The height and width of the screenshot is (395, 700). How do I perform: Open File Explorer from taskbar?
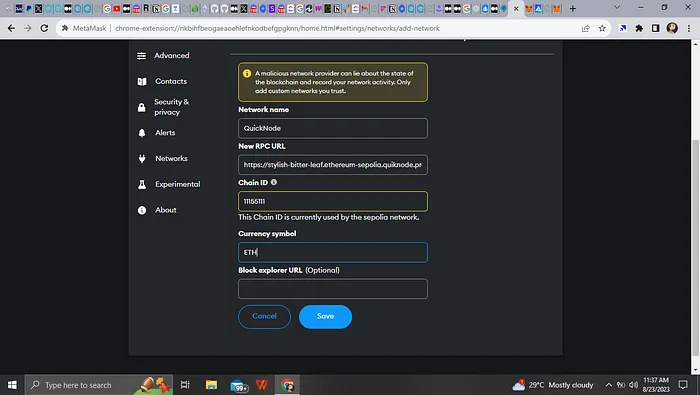click(x=211, y=385)
